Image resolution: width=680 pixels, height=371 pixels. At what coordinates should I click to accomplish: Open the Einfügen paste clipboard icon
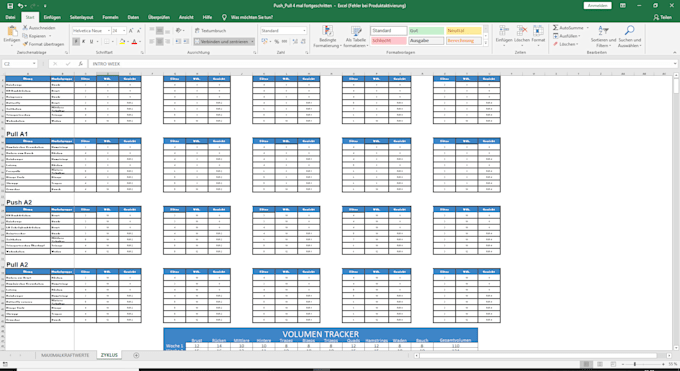pos(12,32)
